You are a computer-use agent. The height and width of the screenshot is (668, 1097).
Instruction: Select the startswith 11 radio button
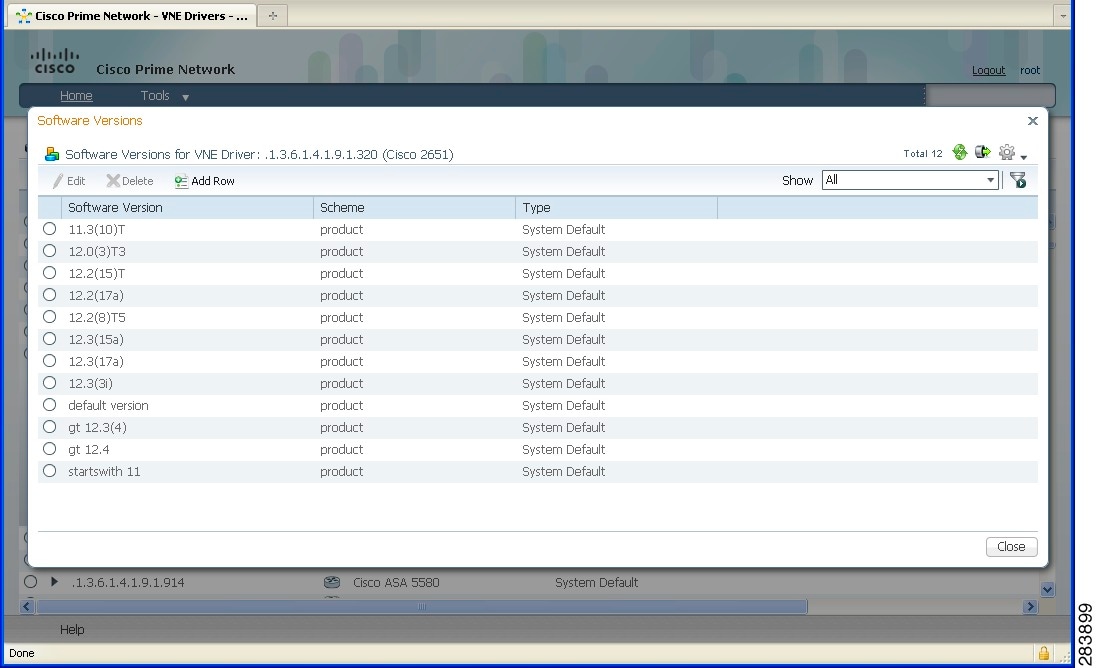[50, 471]
